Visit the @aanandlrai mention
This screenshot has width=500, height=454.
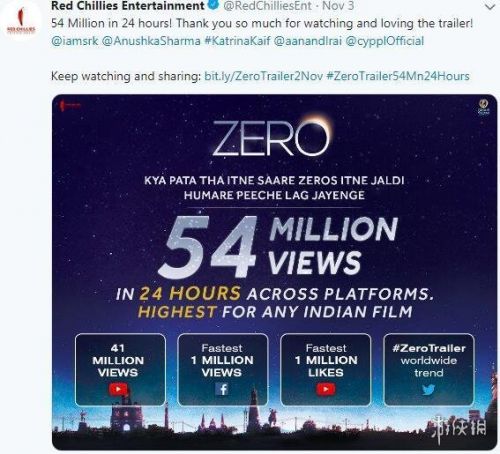[308, 41]
